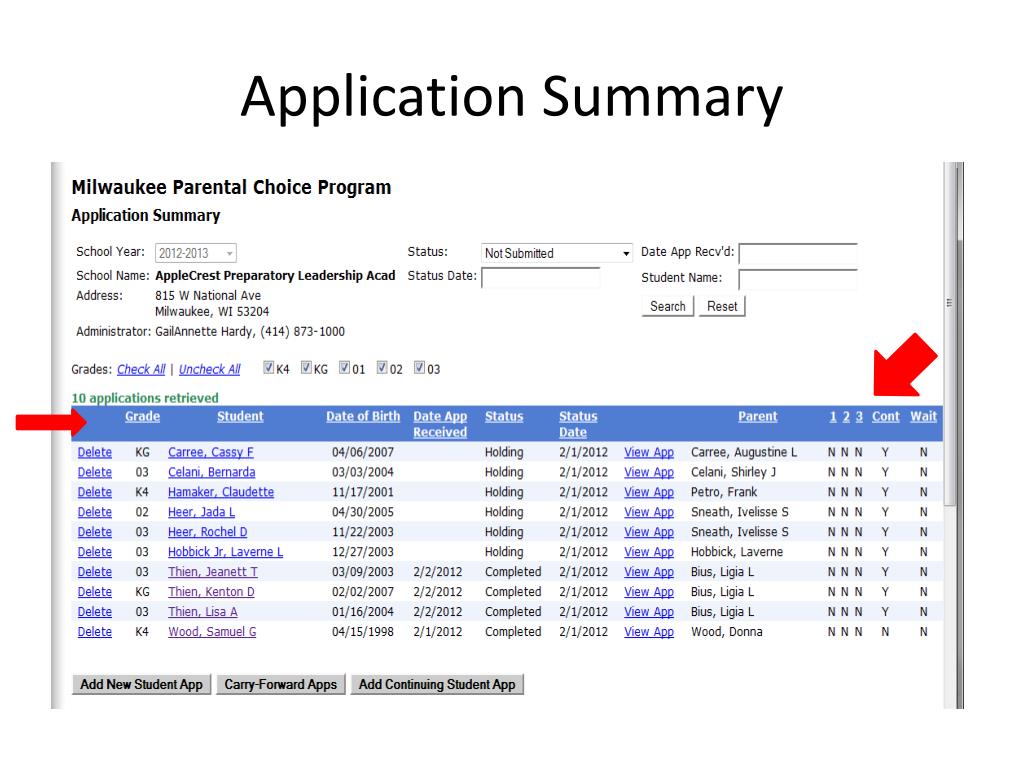Delete the Hamaker, Claudette application
The image size is (1024, 768).
point(95,492)
